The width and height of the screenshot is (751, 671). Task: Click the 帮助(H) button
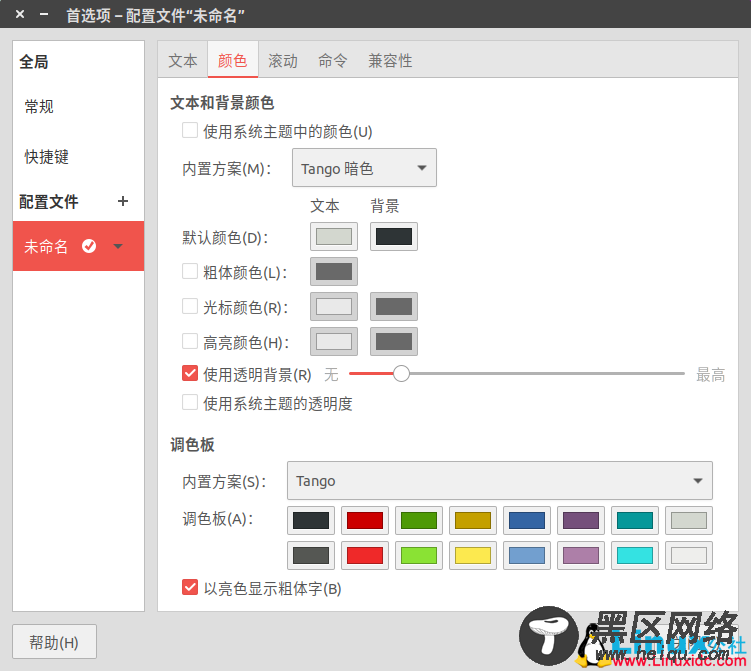coord(55,642)
